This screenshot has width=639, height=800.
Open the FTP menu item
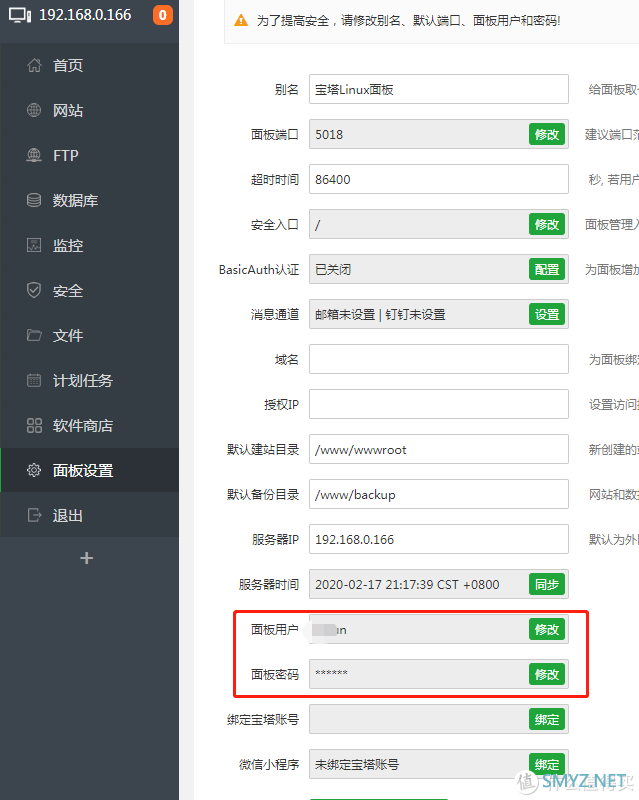click(89, 155)
